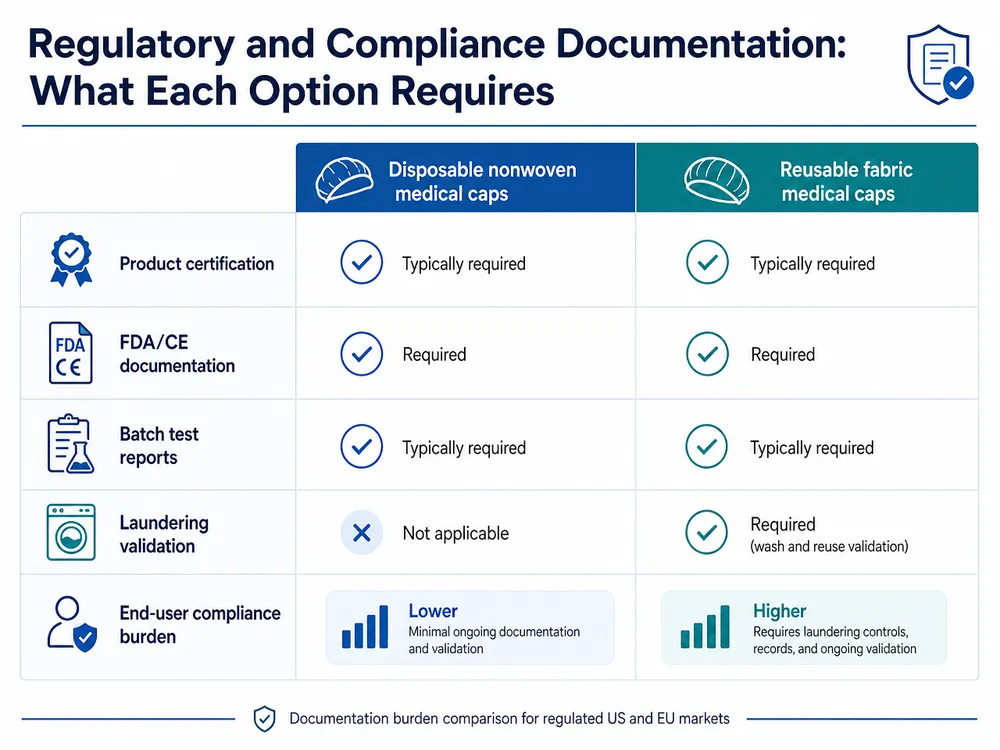Click Typically required in disposable Product certification cell
The width and height of the screenshot is (1000, 750).
pyautogui.click(x=464, y=264)
